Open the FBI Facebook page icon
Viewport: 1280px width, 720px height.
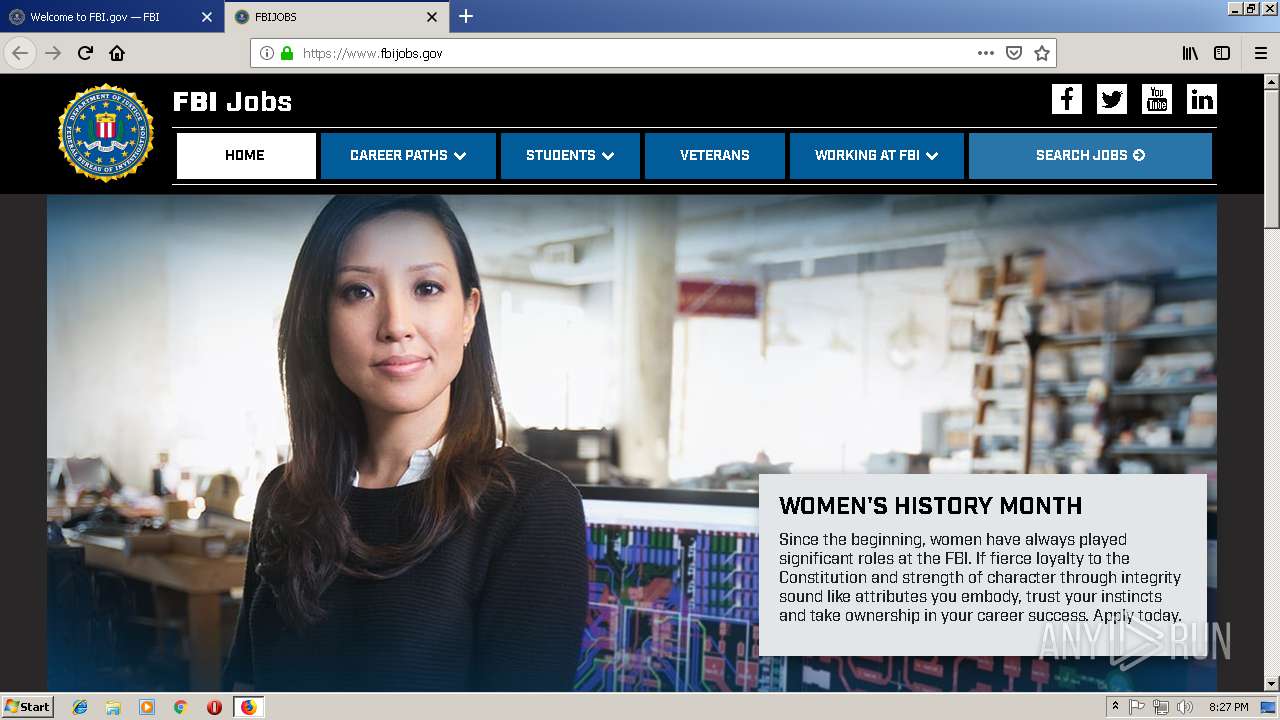point(1067,99)
